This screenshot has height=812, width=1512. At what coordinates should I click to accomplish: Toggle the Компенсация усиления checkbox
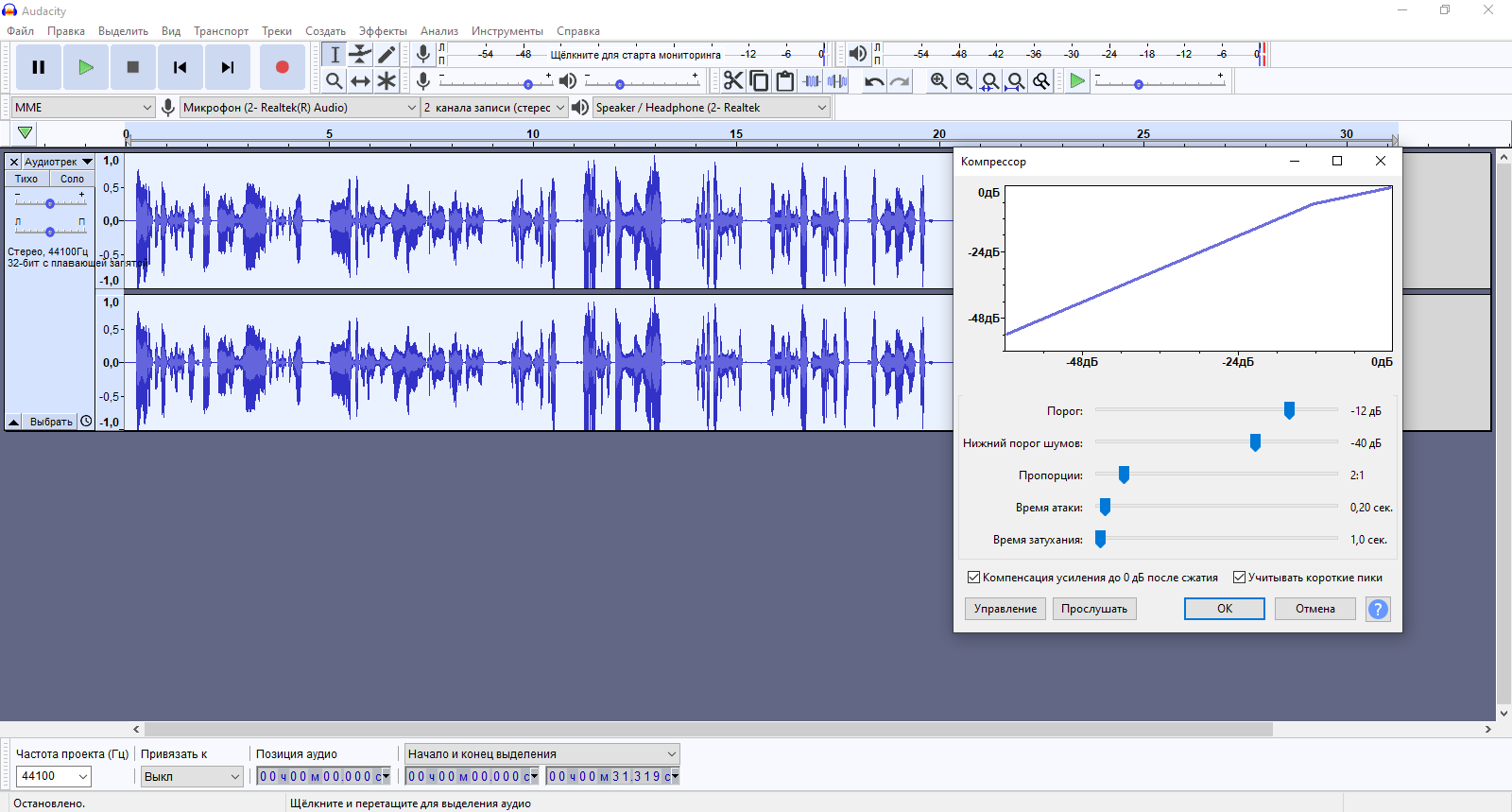point(973,578)
